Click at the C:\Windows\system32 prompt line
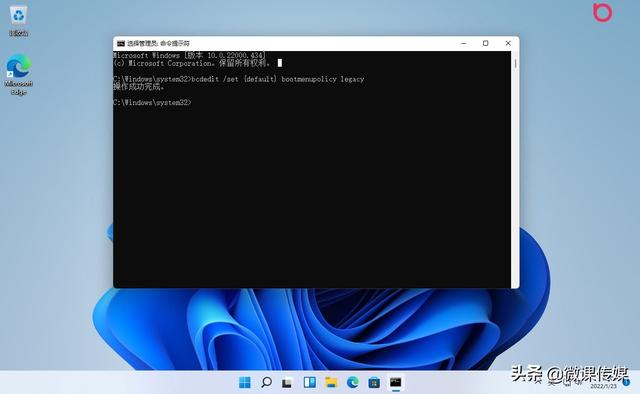The height and width of the screenshot is (394, 640). tap(152, 102)
